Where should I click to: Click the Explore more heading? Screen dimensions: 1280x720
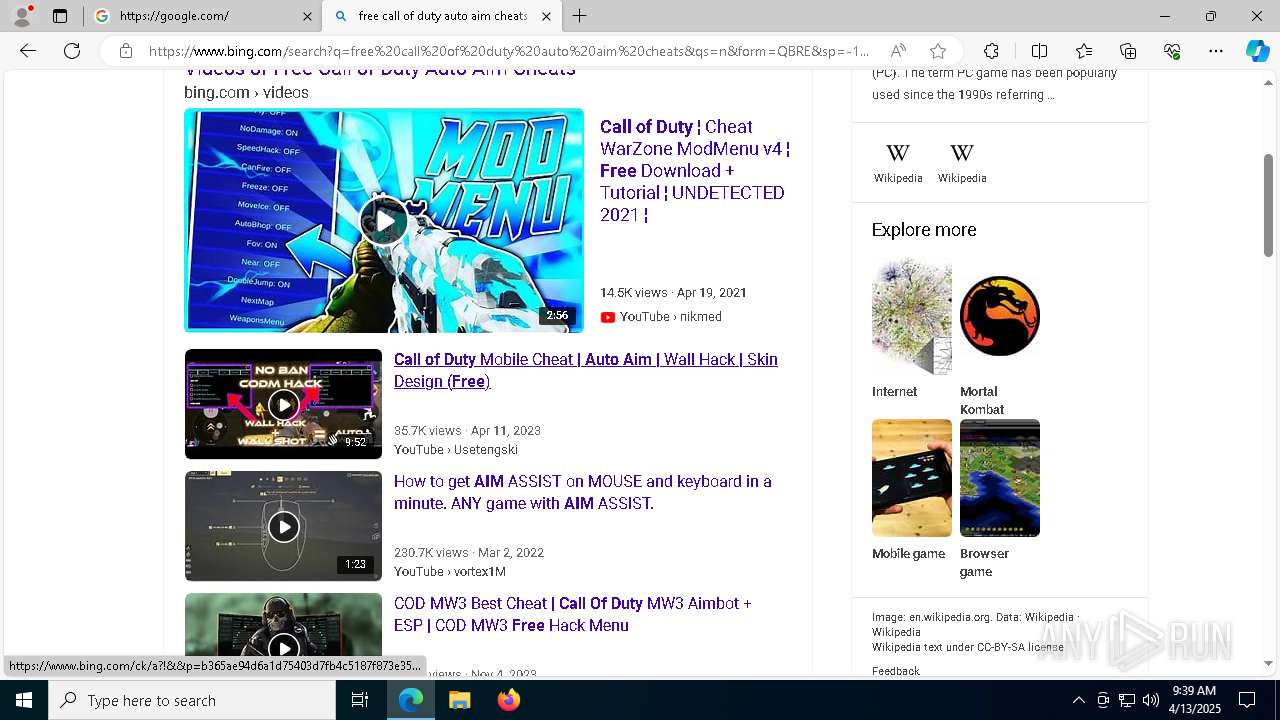[x=924, y=230]
